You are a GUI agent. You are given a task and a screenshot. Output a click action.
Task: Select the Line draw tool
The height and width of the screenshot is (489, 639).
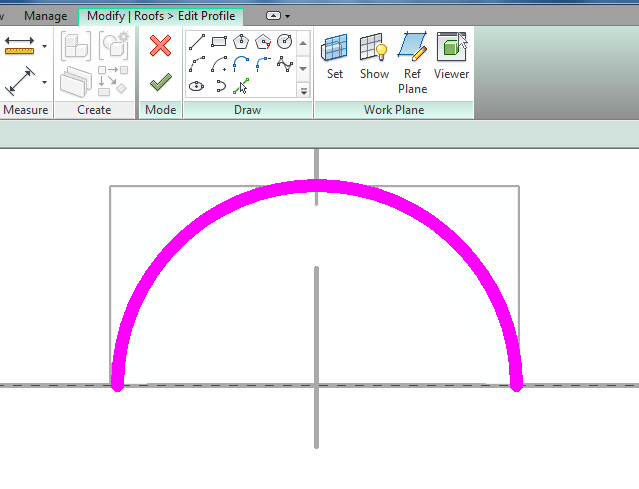(197, 42)
